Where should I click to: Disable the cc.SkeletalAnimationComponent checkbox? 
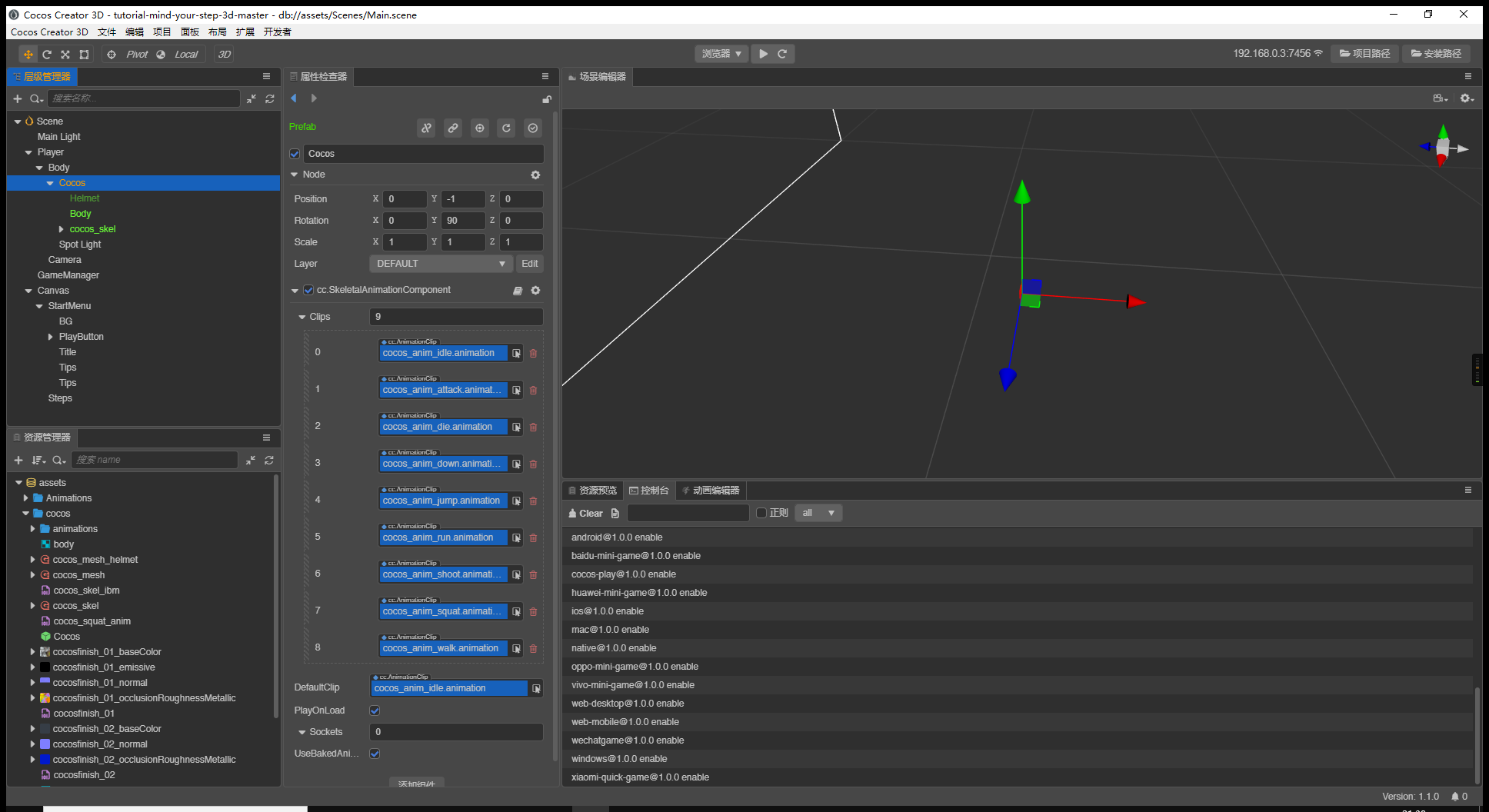[x=308, y=290]
